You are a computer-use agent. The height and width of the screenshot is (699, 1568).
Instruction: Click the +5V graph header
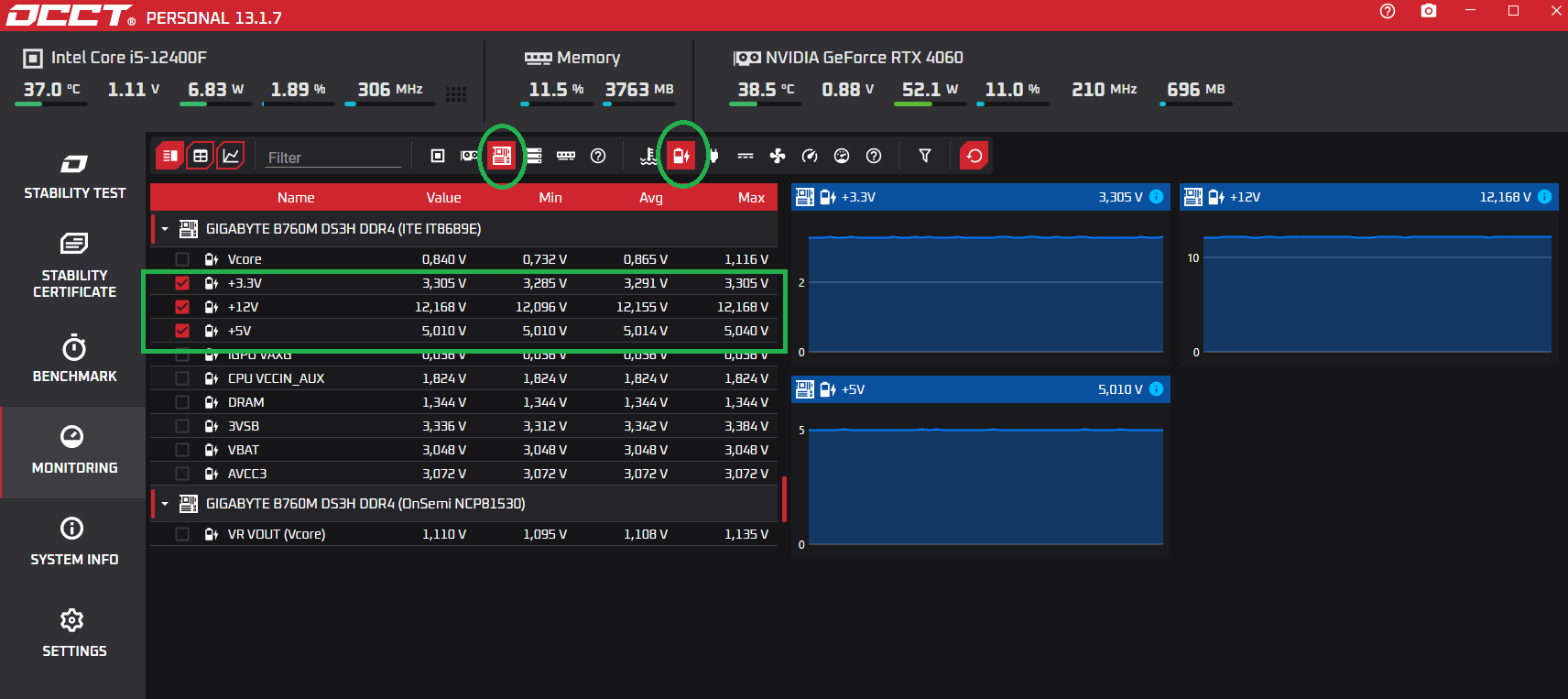point(981,389)
